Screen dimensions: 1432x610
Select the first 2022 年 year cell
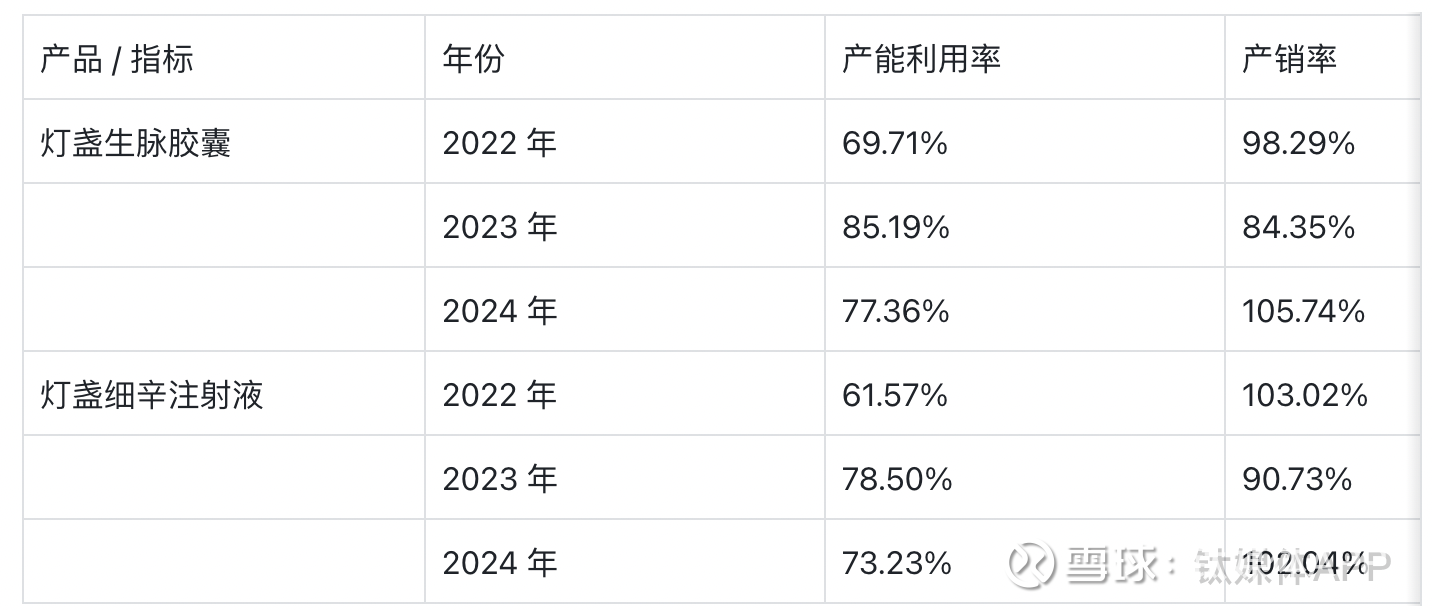coord(499,144)
